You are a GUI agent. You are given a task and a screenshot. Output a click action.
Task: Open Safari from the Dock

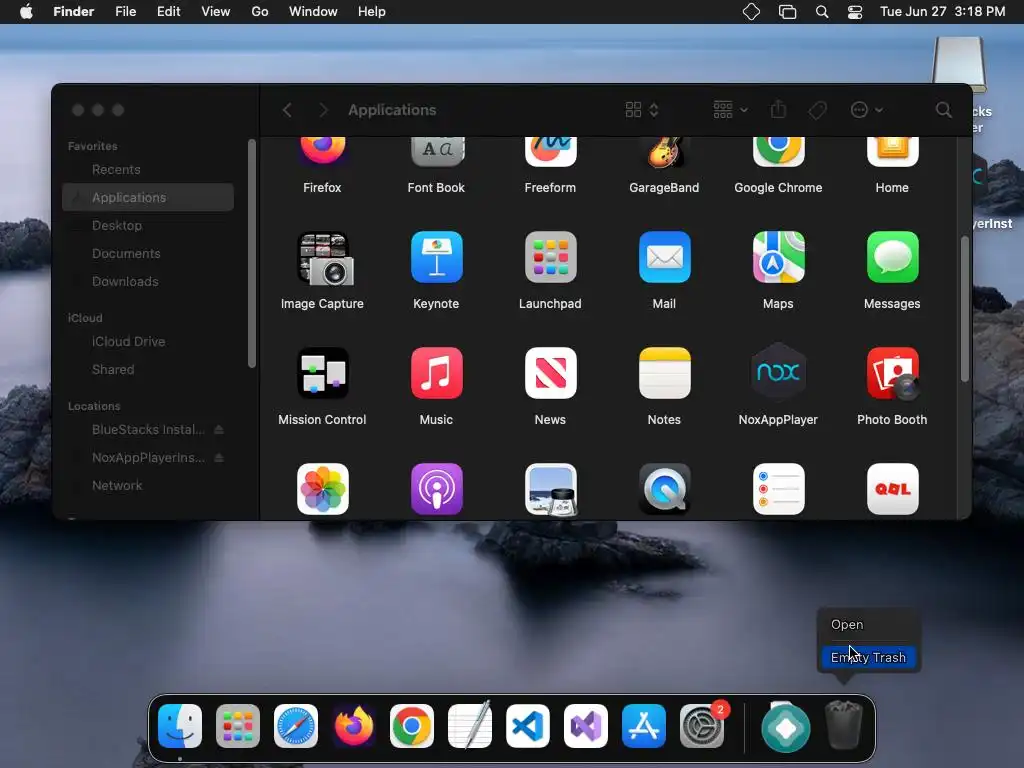coord(296,726)
